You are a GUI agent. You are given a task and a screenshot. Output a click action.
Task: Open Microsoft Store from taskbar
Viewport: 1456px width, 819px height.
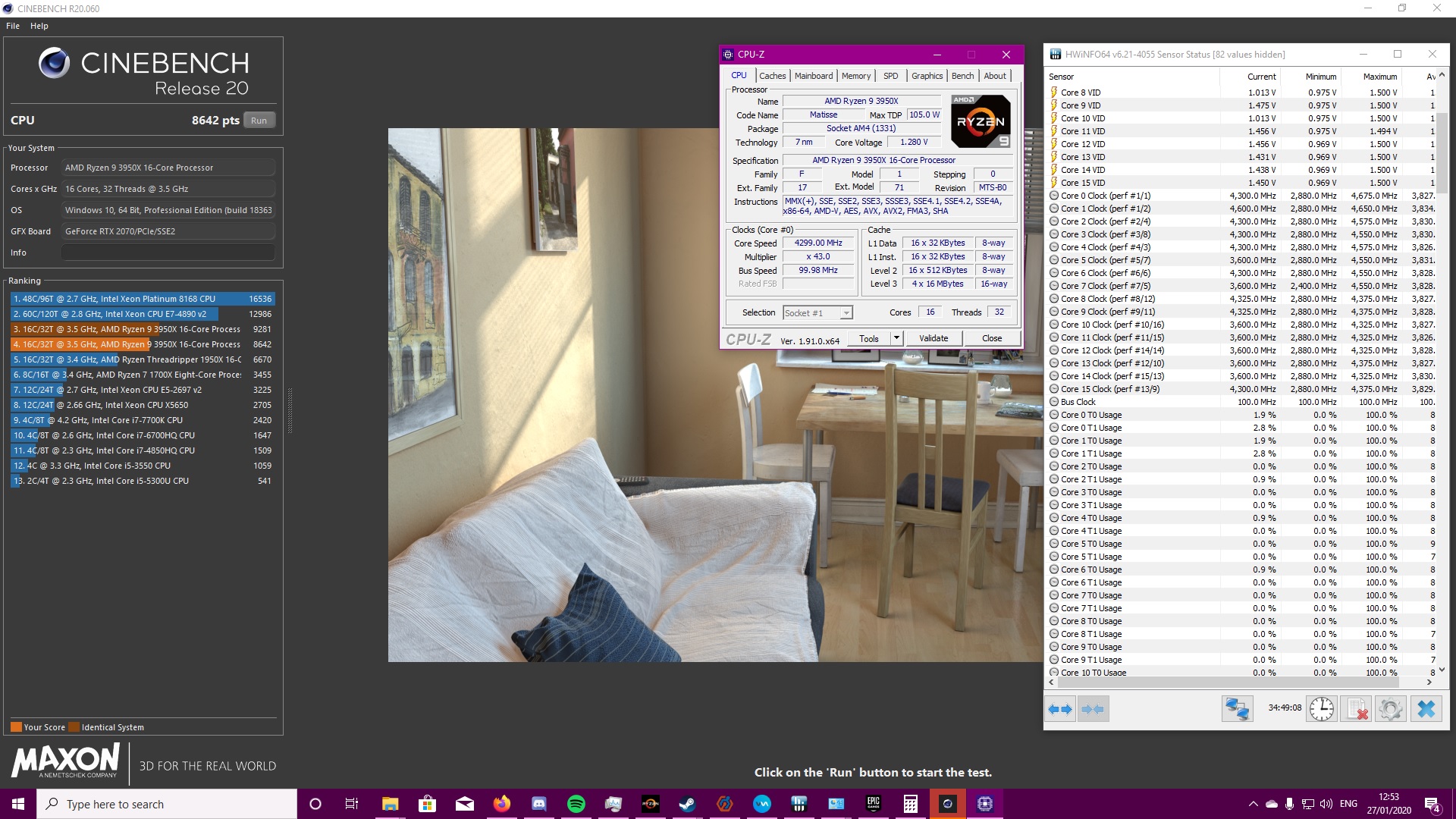[x=427, y=804]
